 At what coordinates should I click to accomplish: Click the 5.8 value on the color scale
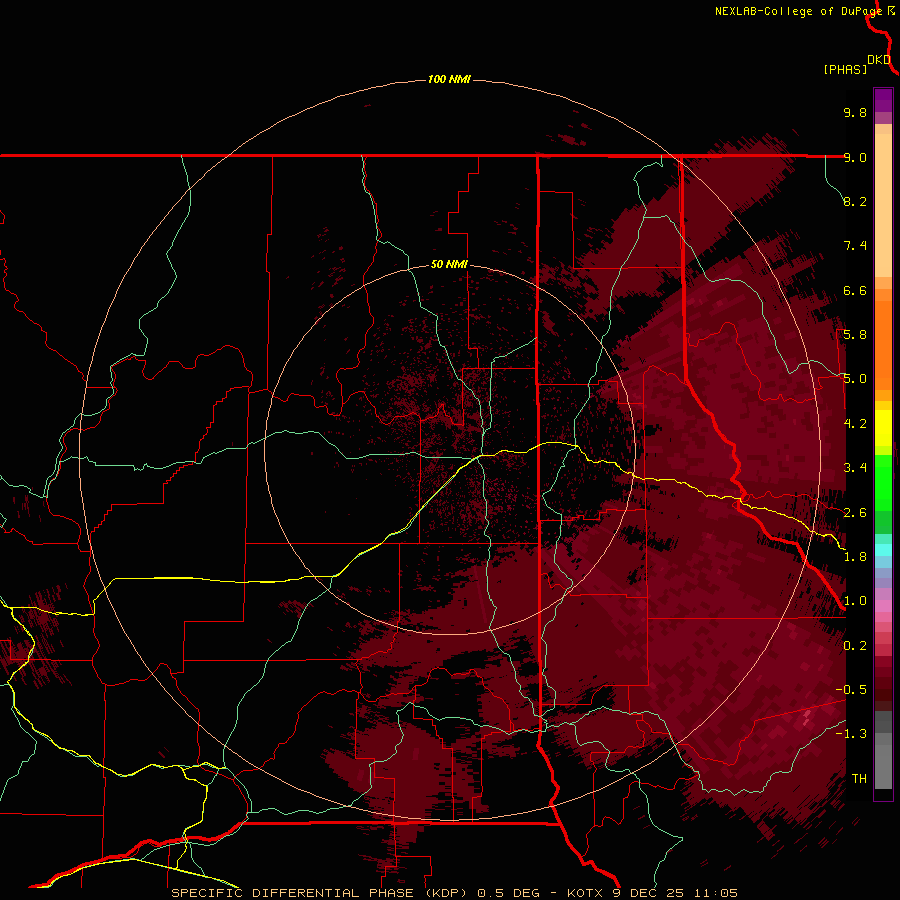pyautogui.click(x=855, y=335)
